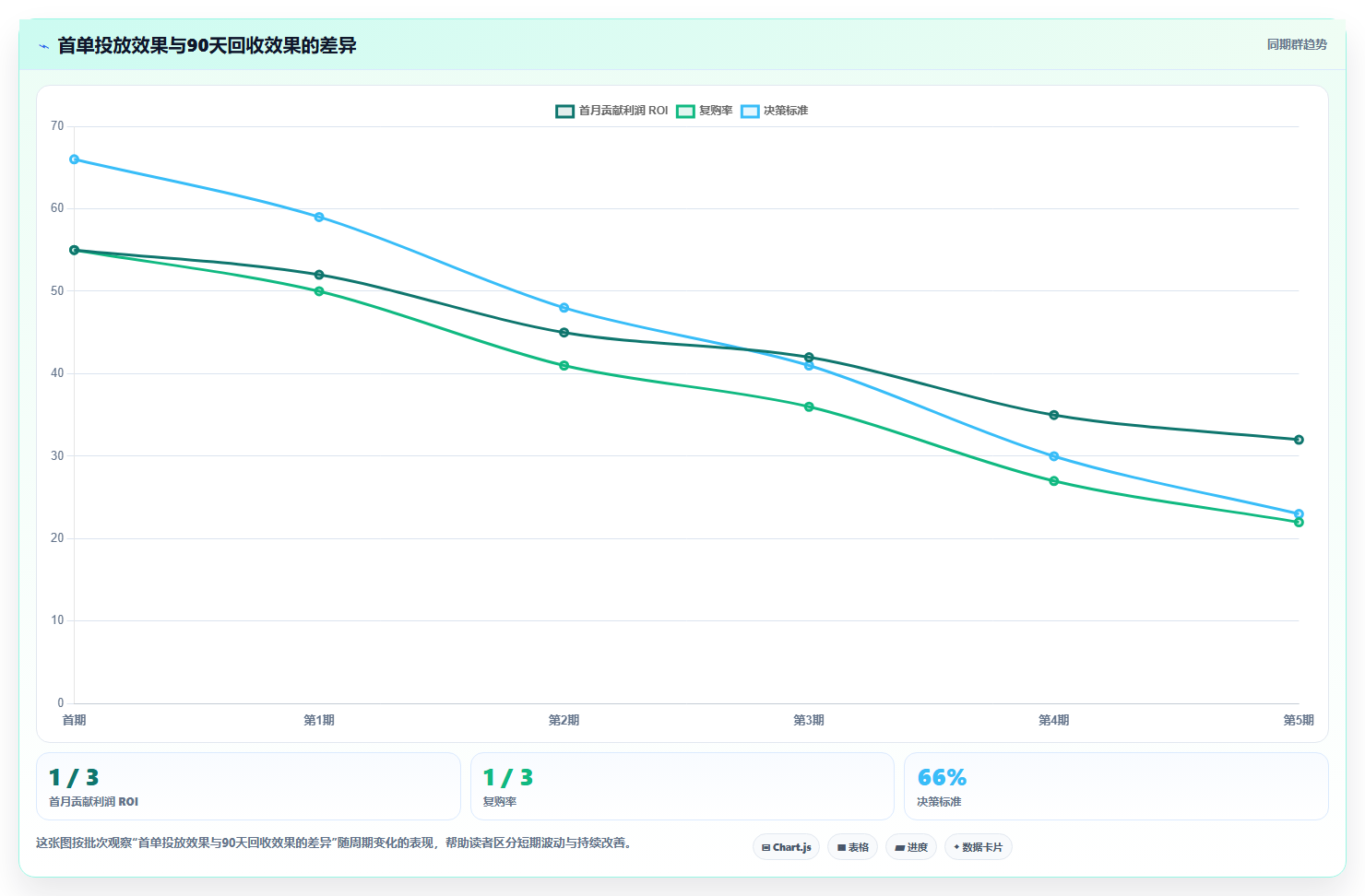
Task: Click the y-axis value 10
Action: click(x=57, y=620)
